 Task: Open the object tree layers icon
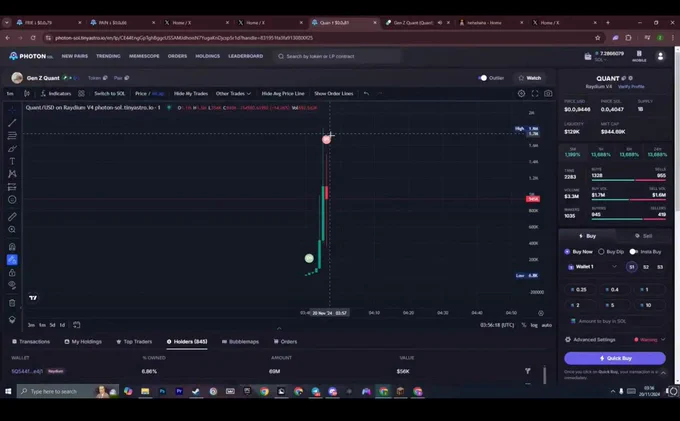tap(12, 320)
